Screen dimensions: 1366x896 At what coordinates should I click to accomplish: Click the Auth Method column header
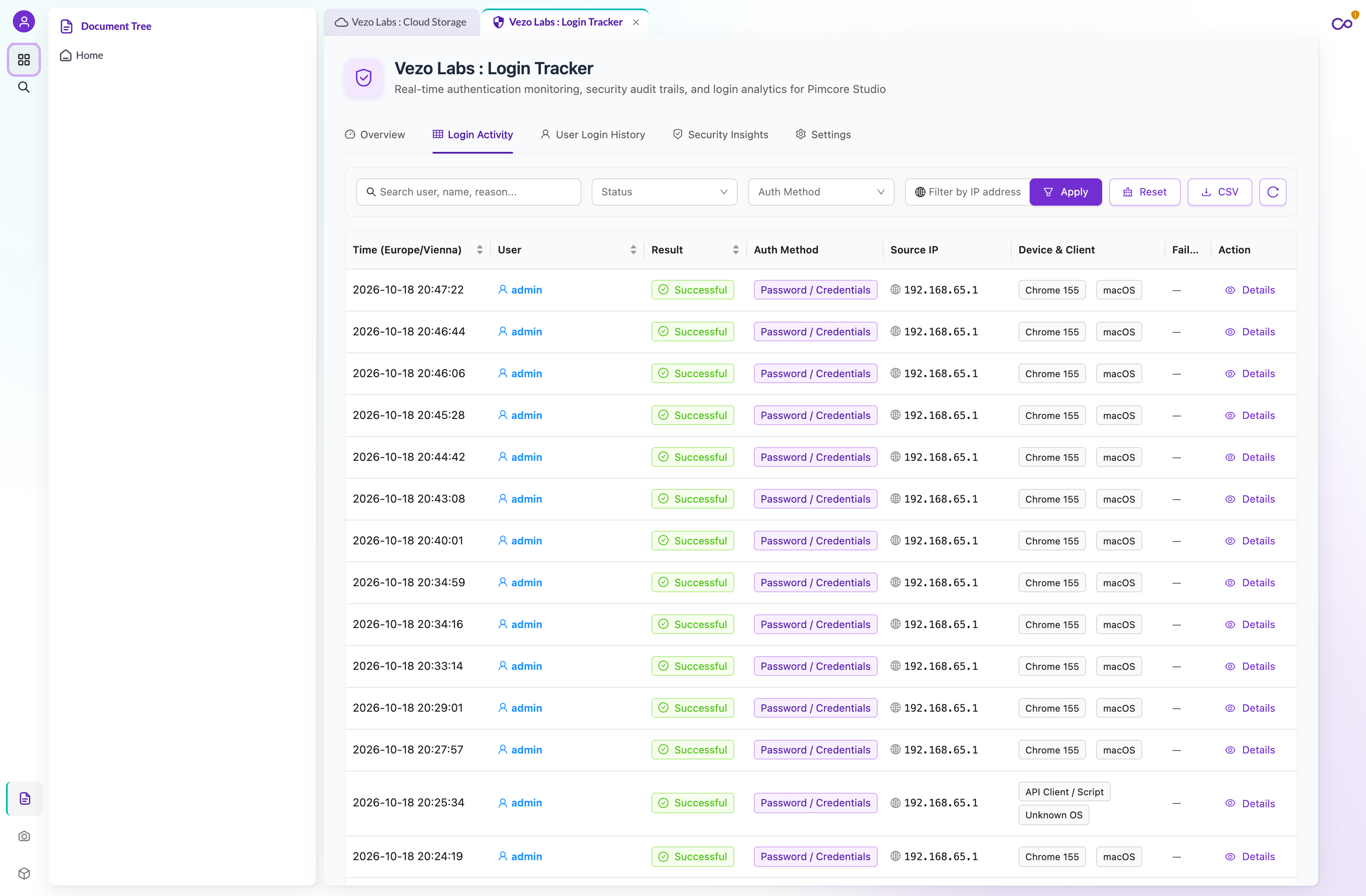[786, 250]
